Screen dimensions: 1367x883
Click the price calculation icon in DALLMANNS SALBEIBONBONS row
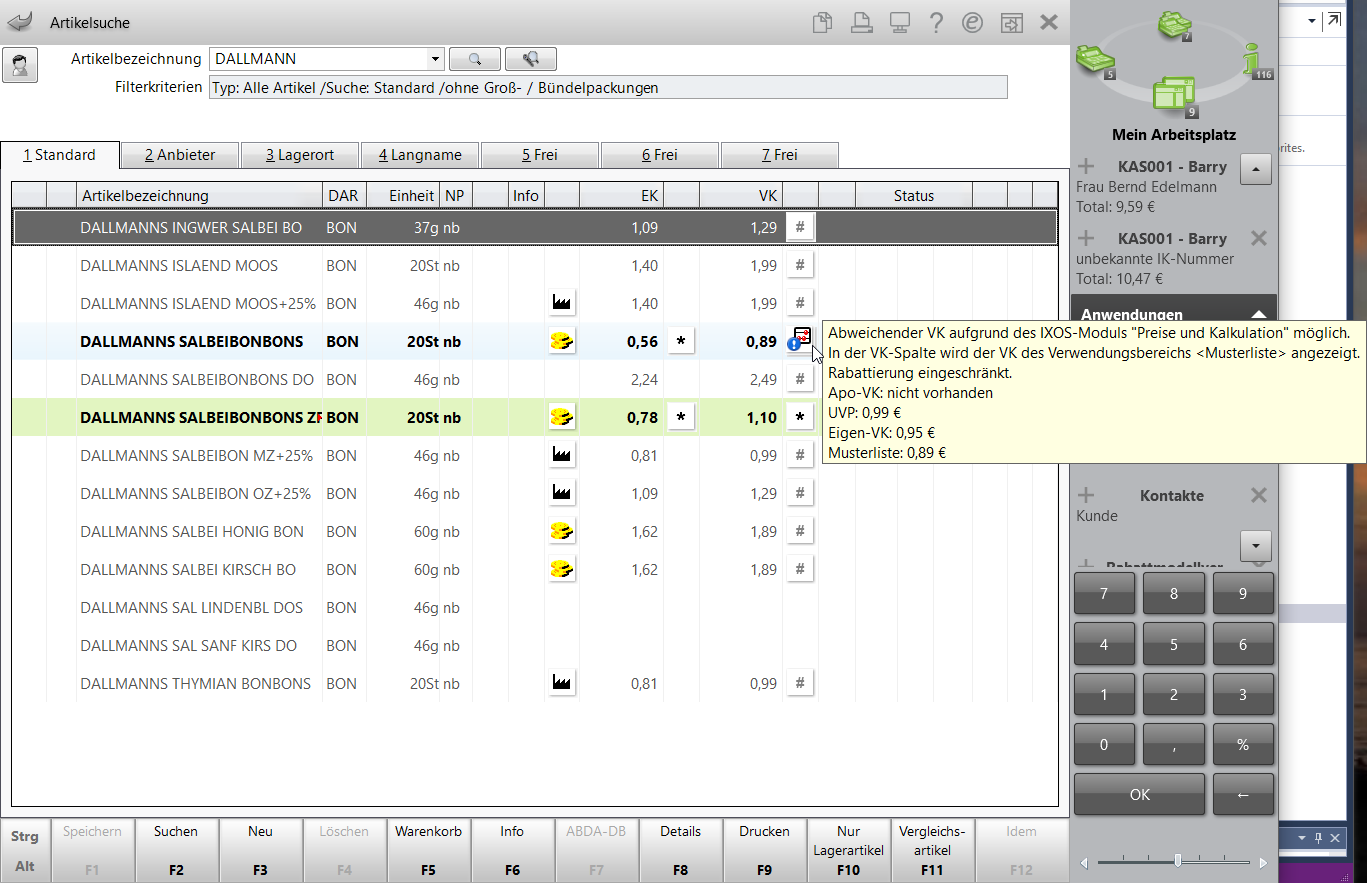tap(799, 340)
